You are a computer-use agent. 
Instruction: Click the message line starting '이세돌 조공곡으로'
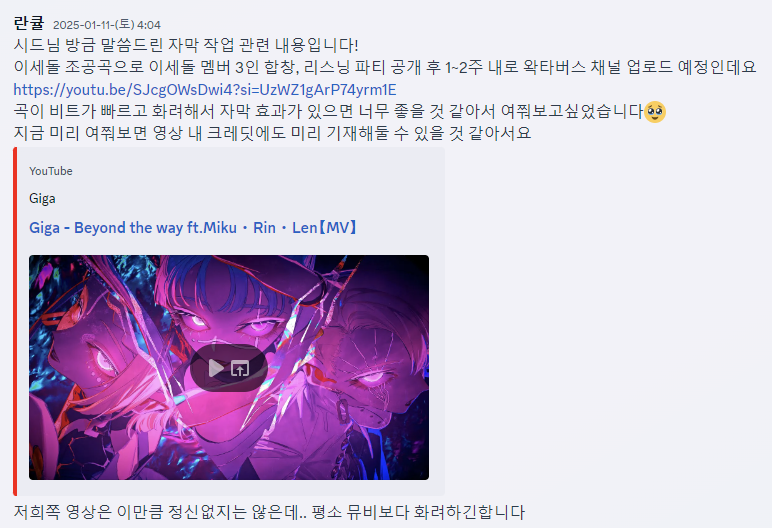tap(385, 67)
